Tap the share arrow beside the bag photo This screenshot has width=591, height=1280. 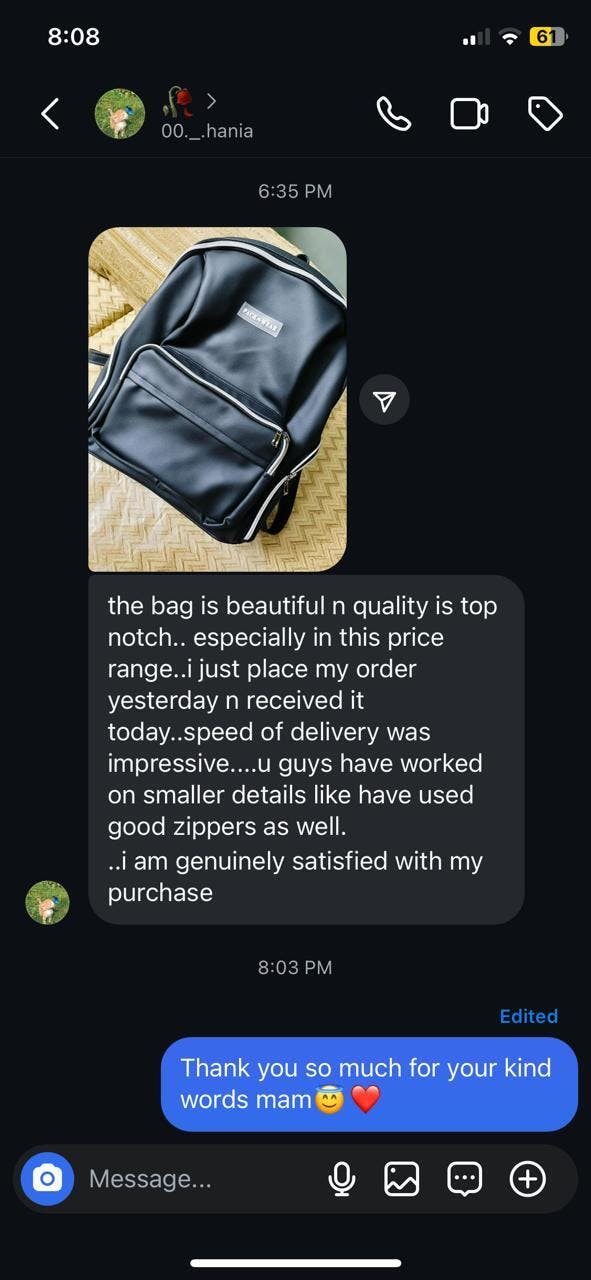click(x=384, y=400)
